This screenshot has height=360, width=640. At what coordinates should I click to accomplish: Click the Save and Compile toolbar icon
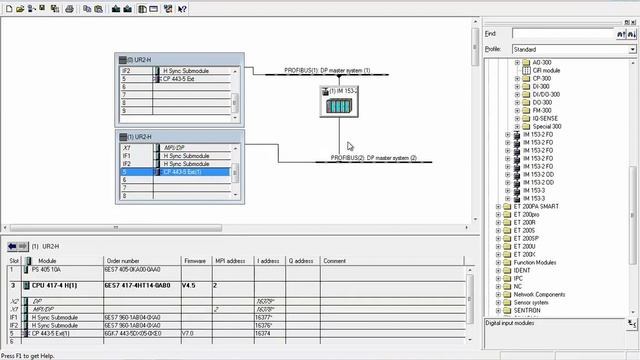(55, 9)
